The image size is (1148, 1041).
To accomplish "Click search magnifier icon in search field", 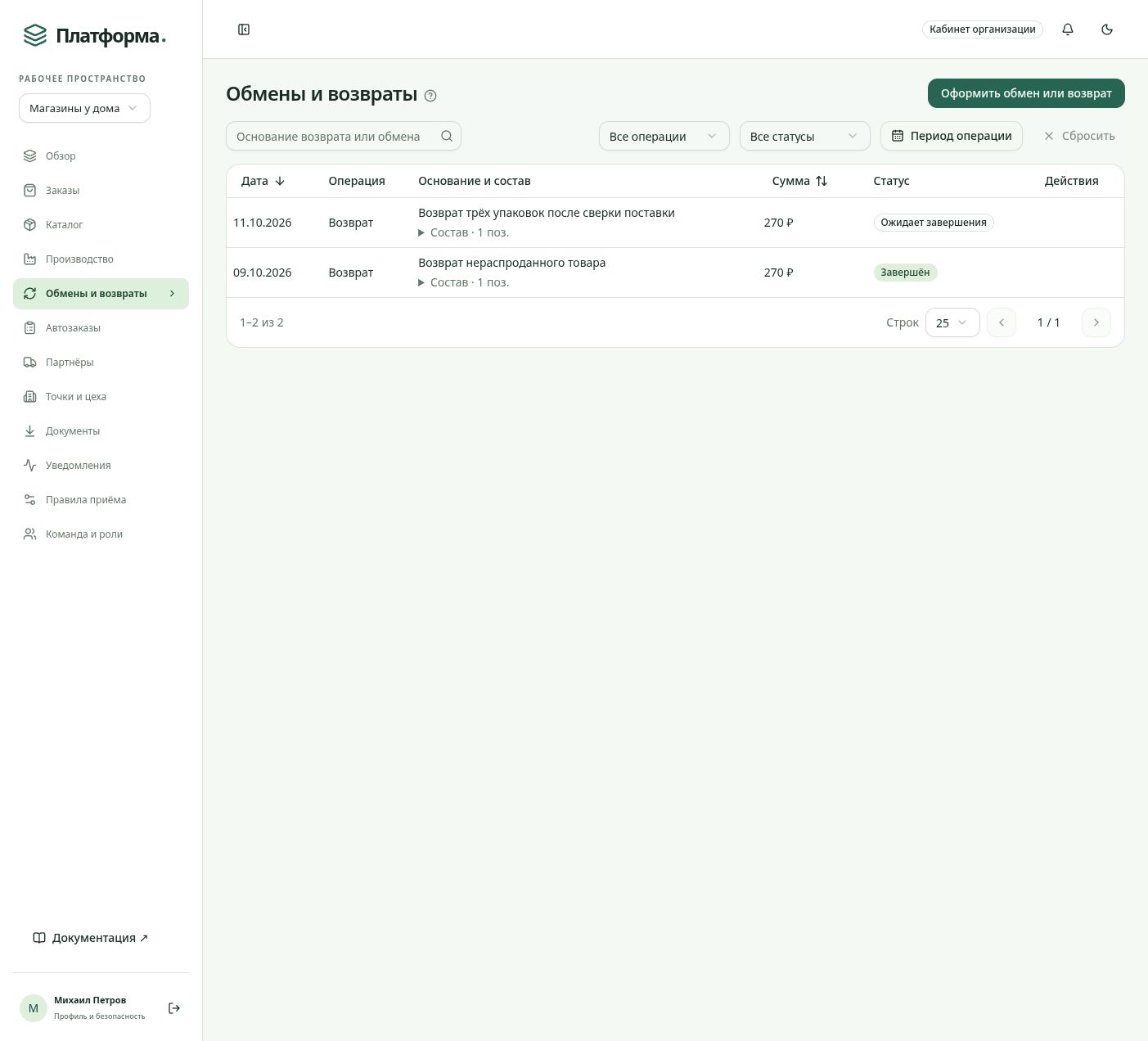I will (447, 136).
